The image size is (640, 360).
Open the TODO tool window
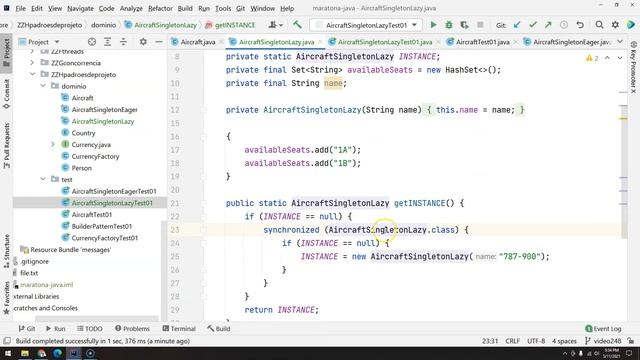click(90, 328)
